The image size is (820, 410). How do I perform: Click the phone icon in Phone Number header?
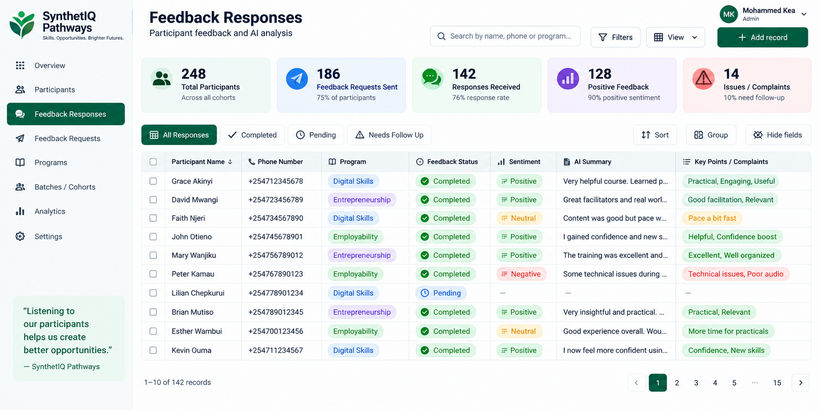(x=252, y=162)
